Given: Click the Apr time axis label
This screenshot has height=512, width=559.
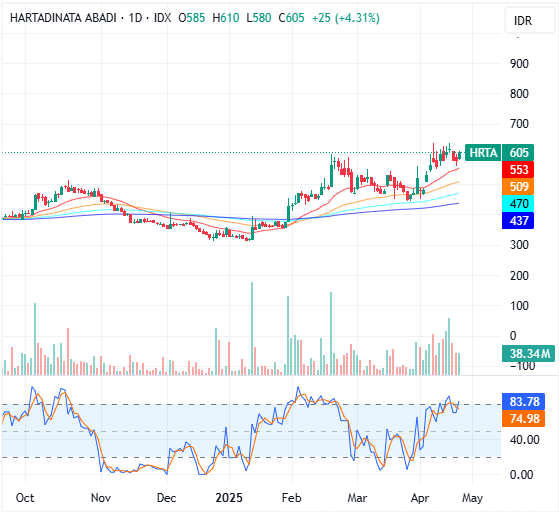Looking at the screenshot, I should (x=420, y=497).
